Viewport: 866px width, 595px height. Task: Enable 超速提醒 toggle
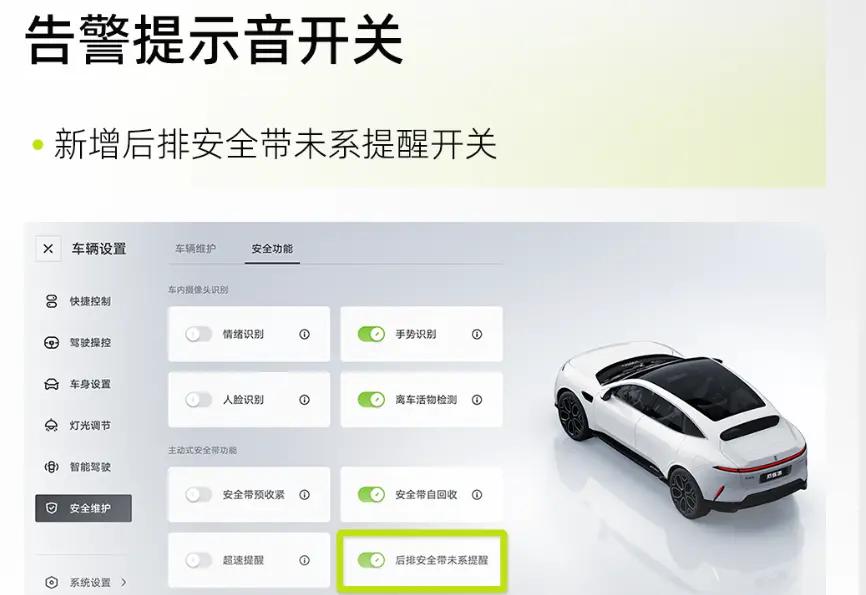198,560
